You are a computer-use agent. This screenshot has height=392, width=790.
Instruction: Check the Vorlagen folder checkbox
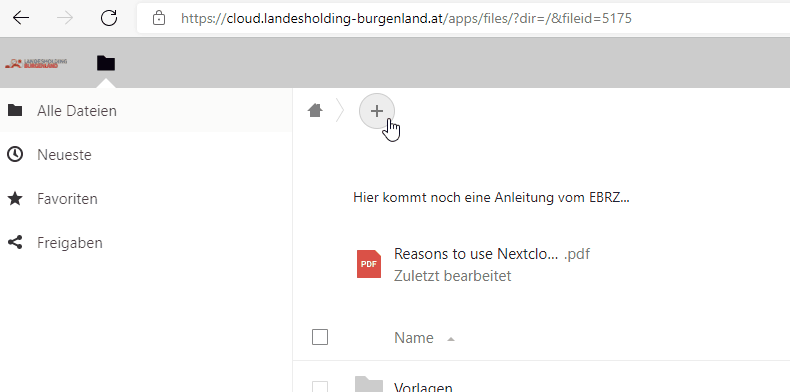[320, 387]
